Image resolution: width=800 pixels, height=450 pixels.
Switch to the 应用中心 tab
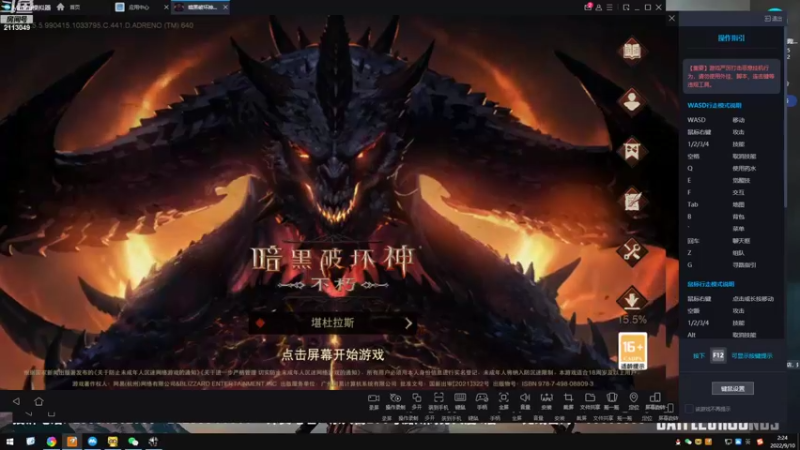(x=139, y=7)
